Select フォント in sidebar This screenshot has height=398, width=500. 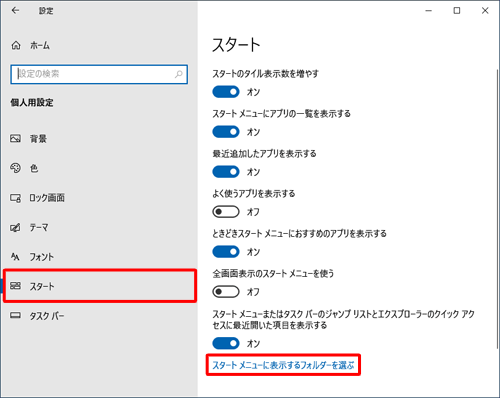click(x=99, y=257)
